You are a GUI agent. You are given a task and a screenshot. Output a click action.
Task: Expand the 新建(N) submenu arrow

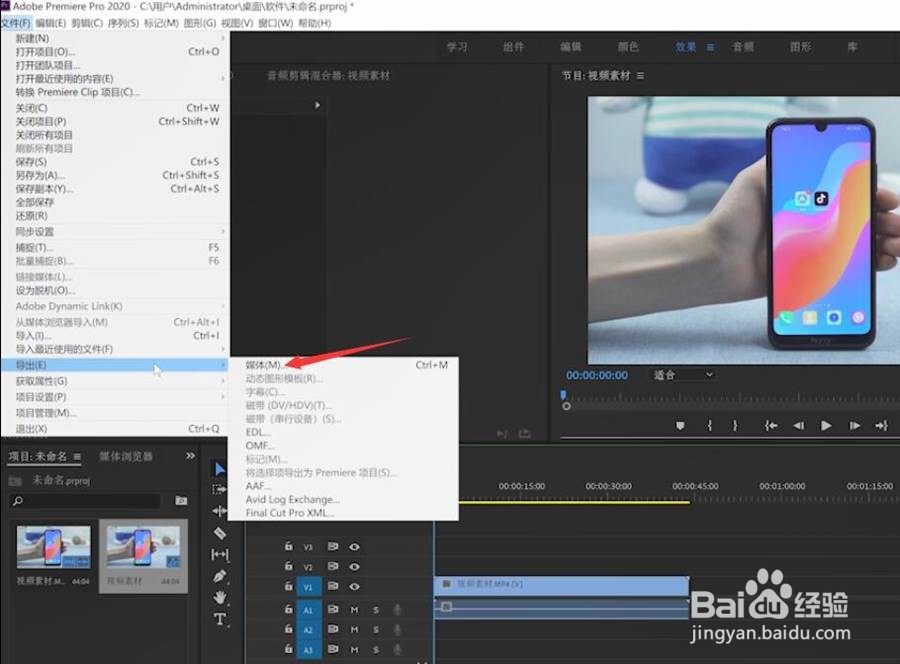pyautogui.click(x=222, y=38)
